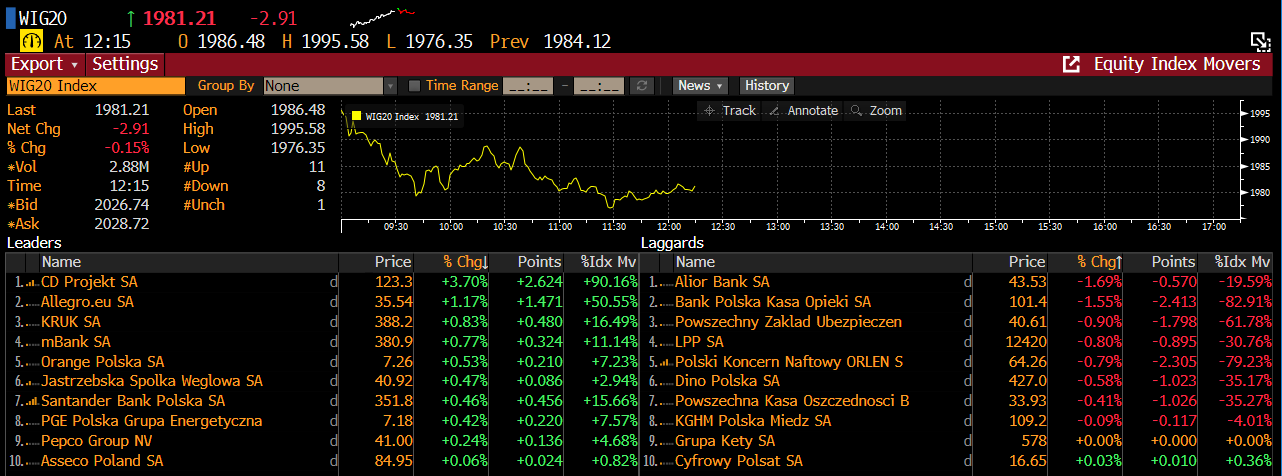This screenshot has height=476, width=1282.
Task: Click the pencil icon for Annotate
Action: [774, 111]
